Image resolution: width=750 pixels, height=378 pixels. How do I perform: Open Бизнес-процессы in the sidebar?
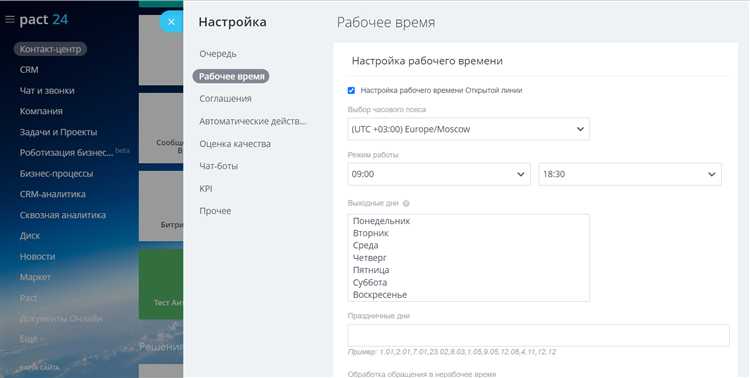[56, 174]
